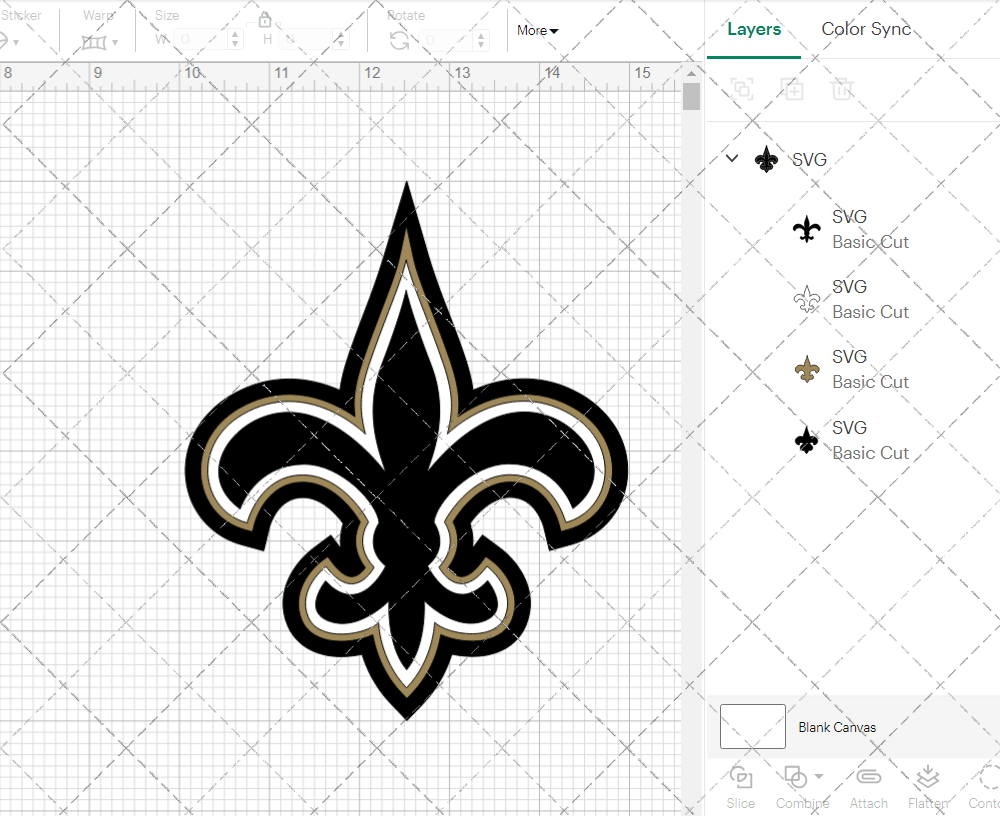The height and width of the screenshot is (816, 1000).
Task: Switch to the Color Sync tab
Action: pos(866,29)
